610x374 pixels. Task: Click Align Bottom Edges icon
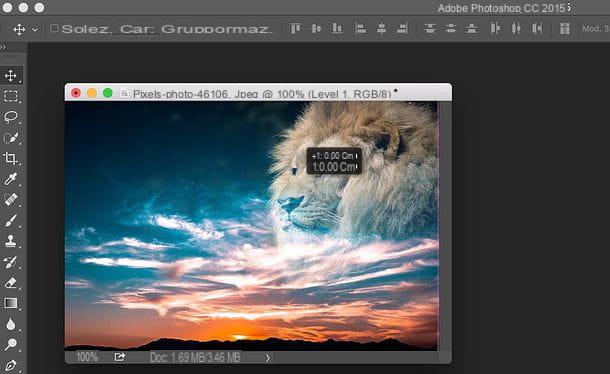coord(337,28)
